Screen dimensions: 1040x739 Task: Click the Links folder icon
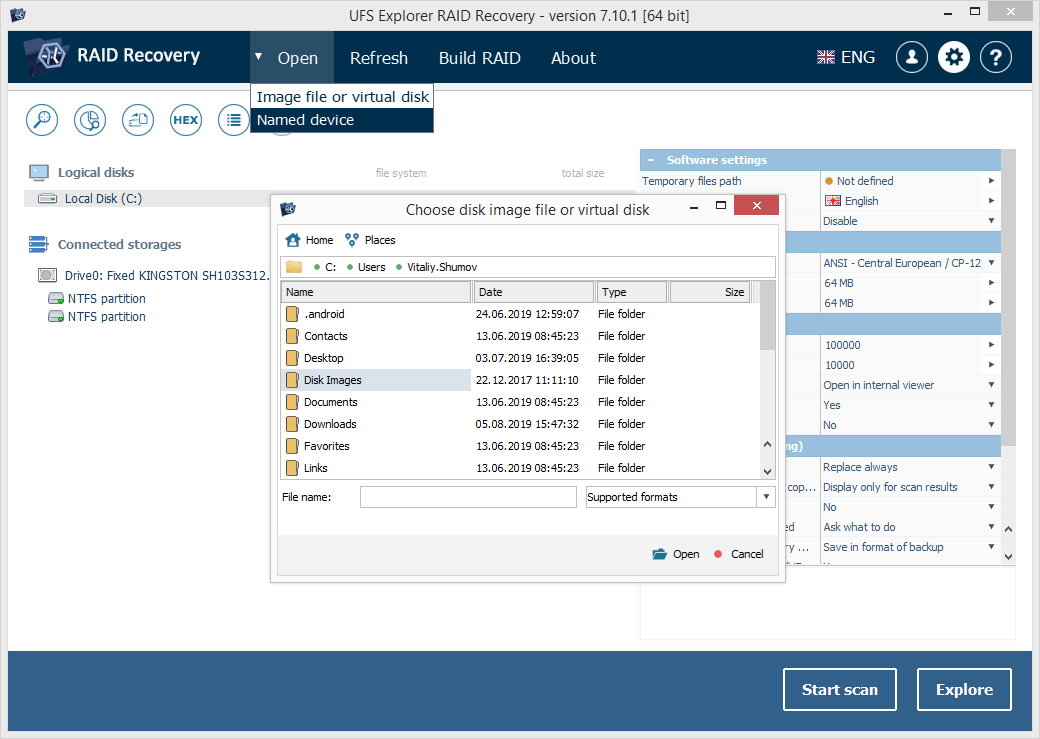292,468
